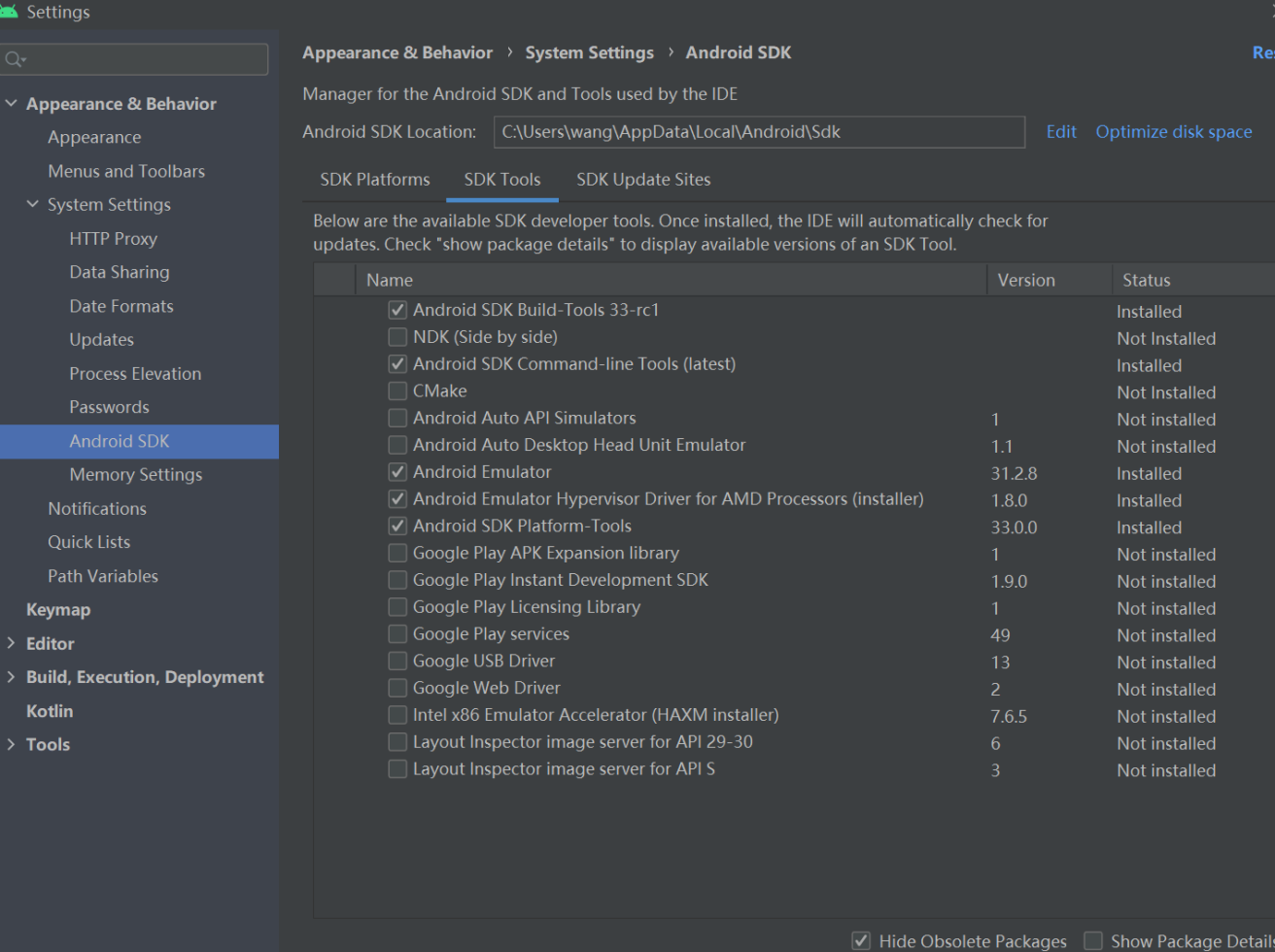This screenshot has height=952, width=1275.
Task: Check Android Auto API Simulators
Action: pyautogui.click(x=397, y=419)
